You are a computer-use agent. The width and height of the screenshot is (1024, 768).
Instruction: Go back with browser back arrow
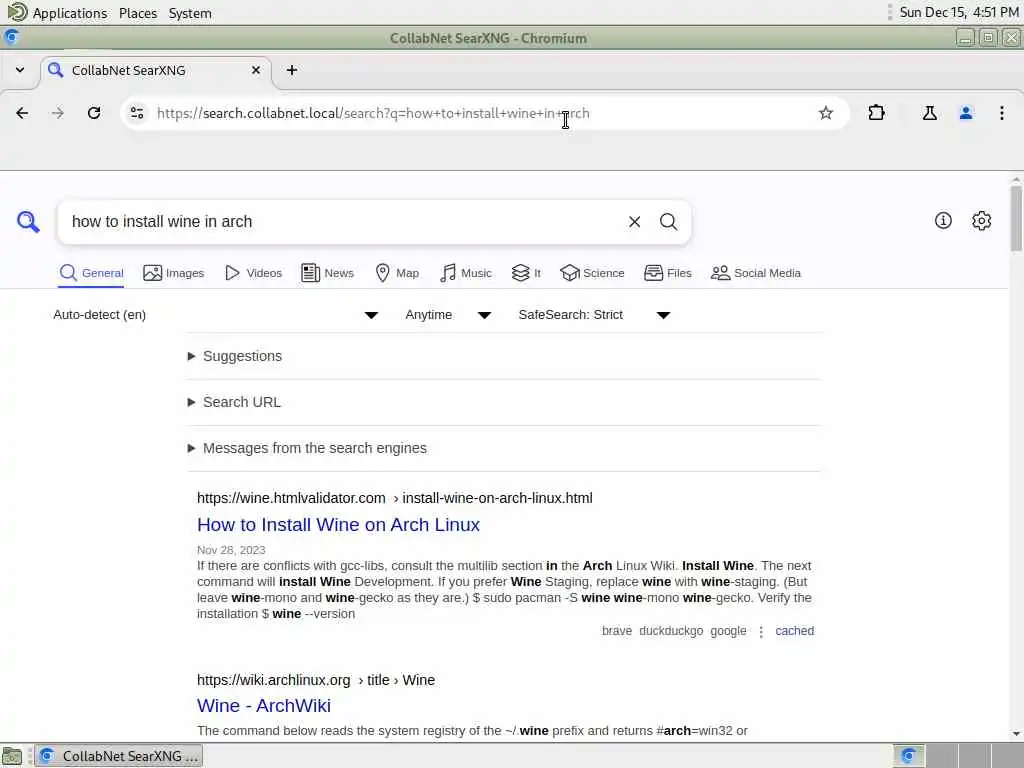(x=22, y=113)
